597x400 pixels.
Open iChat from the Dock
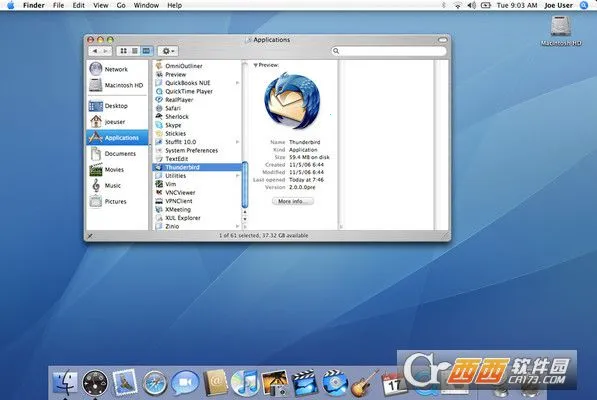[x=185, y=383]
